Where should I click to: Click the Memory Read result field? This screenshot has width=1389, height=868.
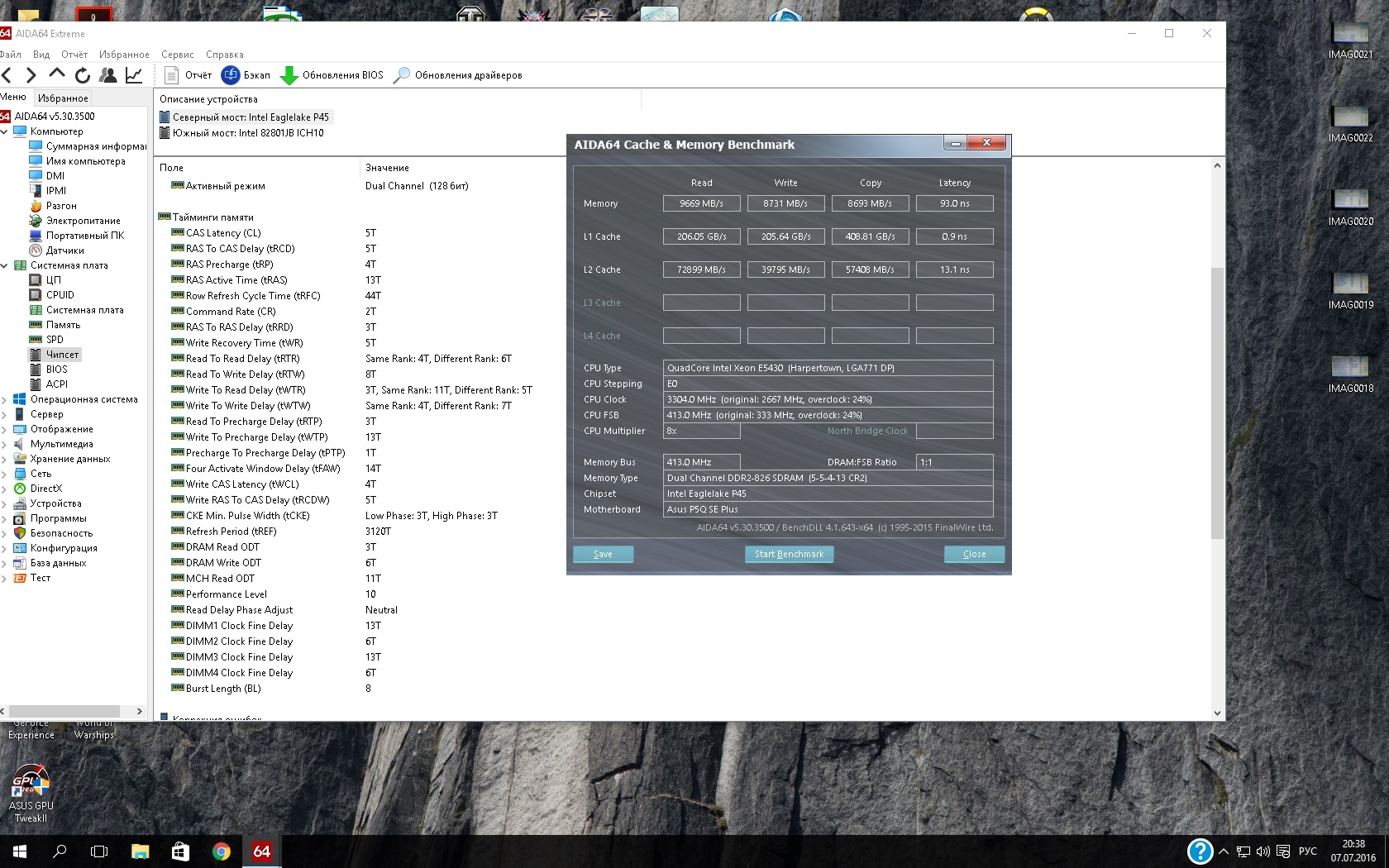702,203
